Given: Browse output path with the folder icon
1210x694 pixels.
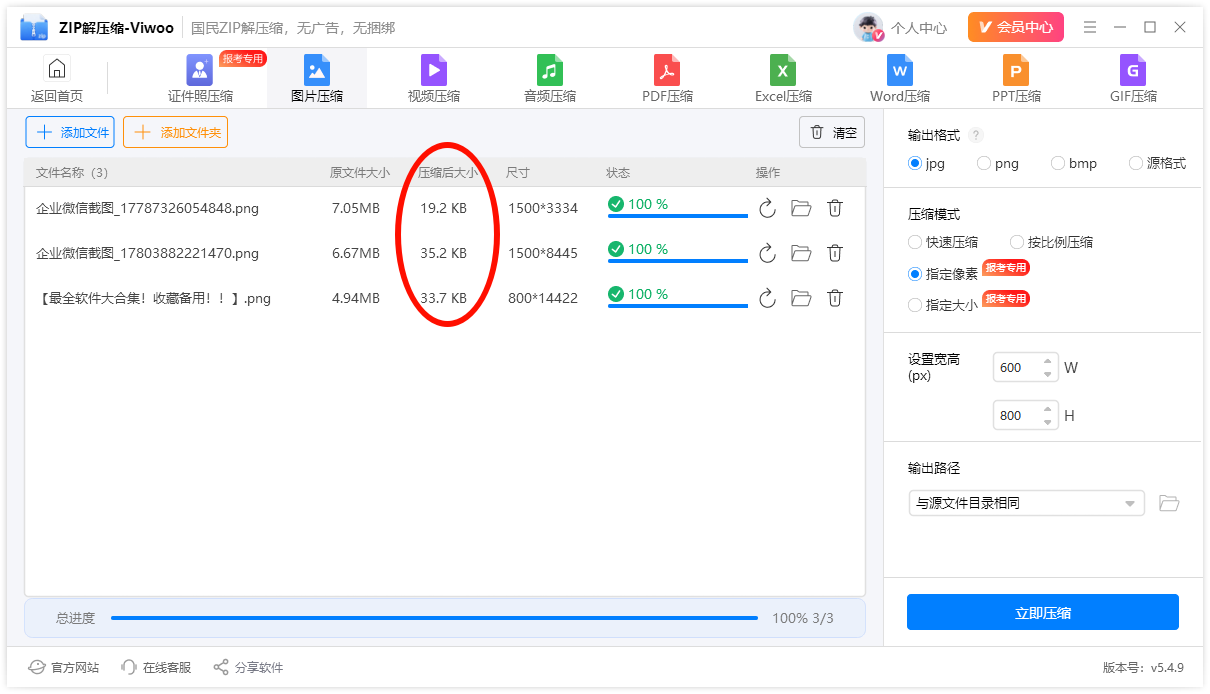Looking at the screenshot, I should 1169,503.
